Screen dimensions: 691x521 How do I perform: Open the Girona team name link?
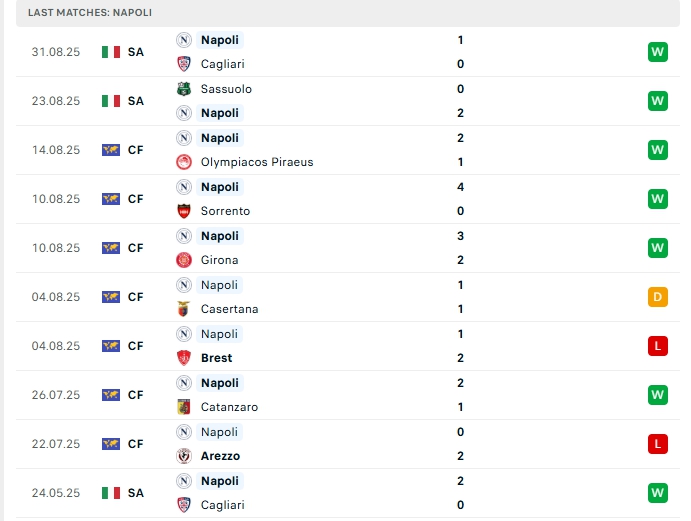click(220, 260)
